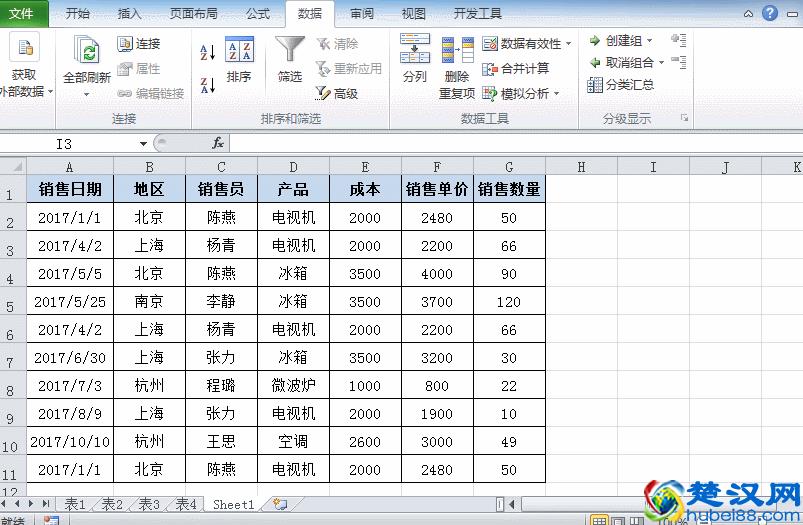Click 分列 text to columns
Image resolution: width=803 pixels, height=525 pixels.
click(415, 58)
